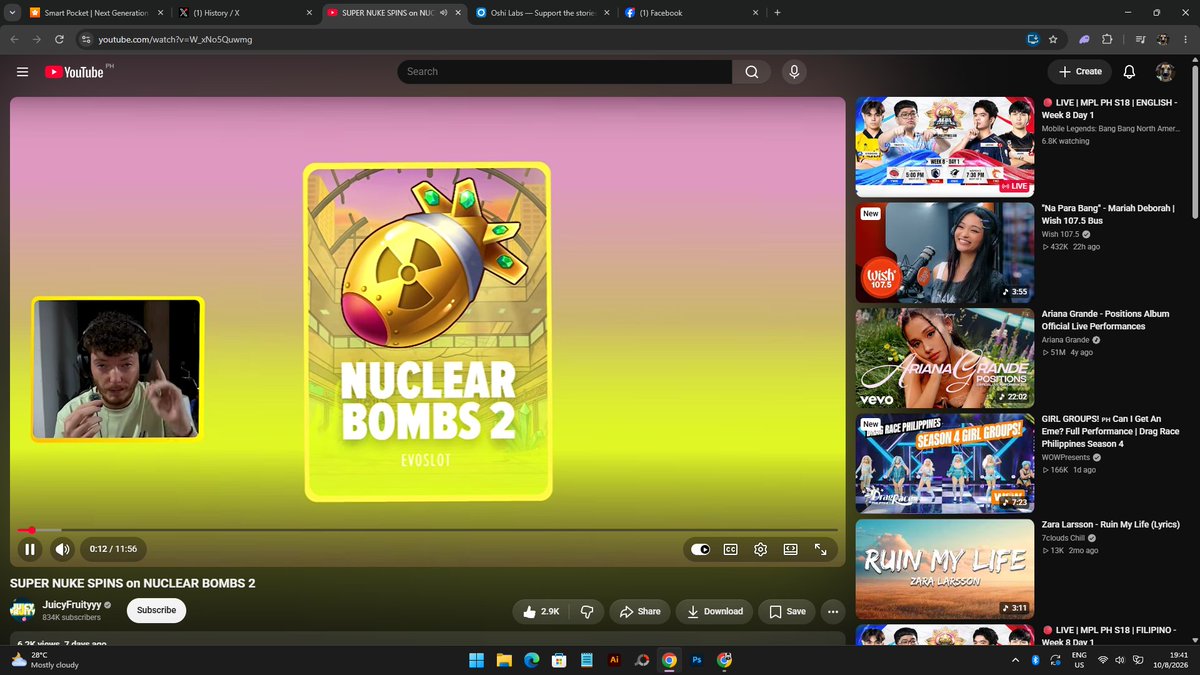Open a new browser tab

(x=777, y=12)
